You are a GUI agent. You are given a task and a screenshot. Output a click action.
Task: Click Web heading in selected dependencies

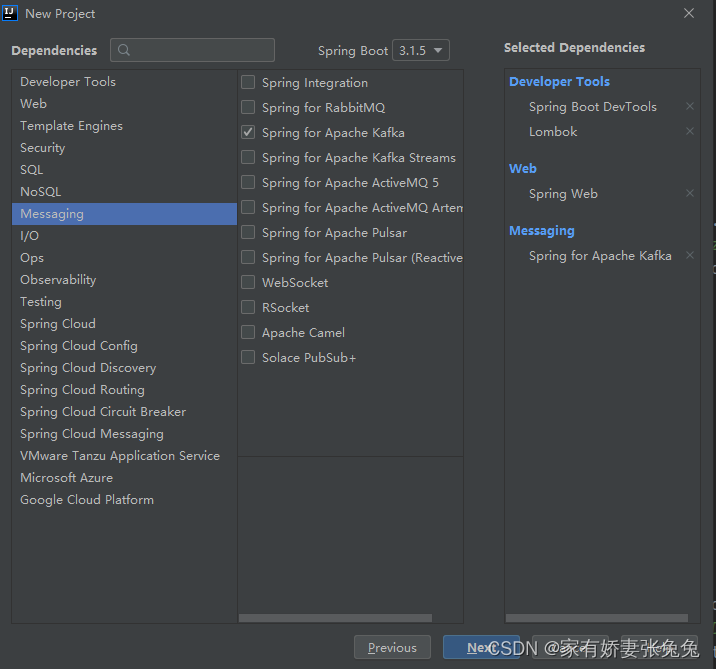523,169
